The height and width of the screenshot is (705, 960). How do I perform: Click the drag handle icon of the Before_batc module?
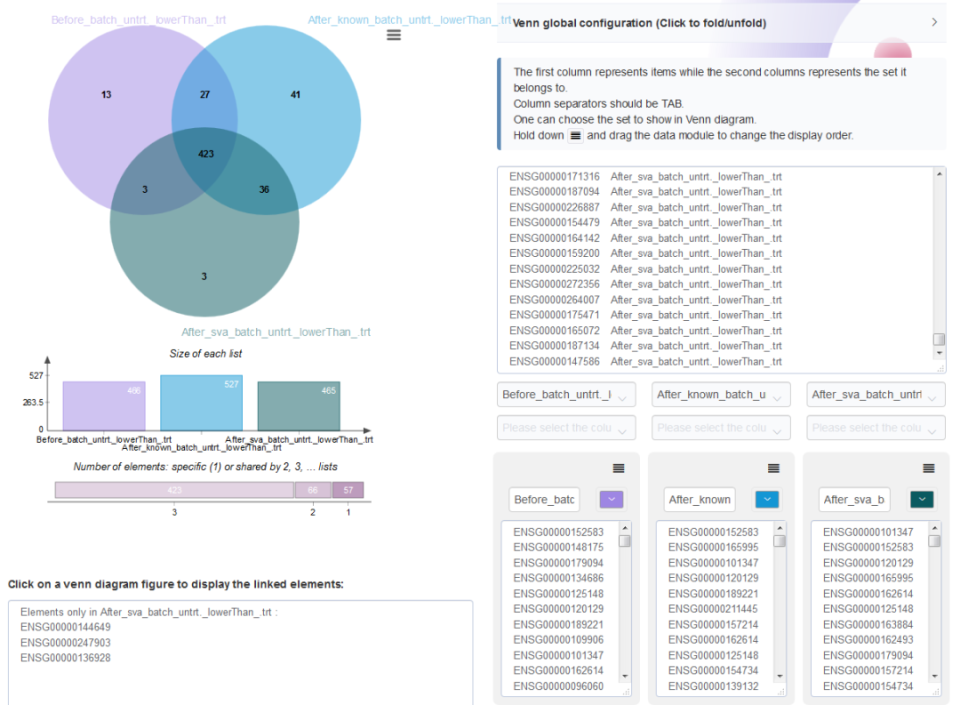tap(618, 468)
